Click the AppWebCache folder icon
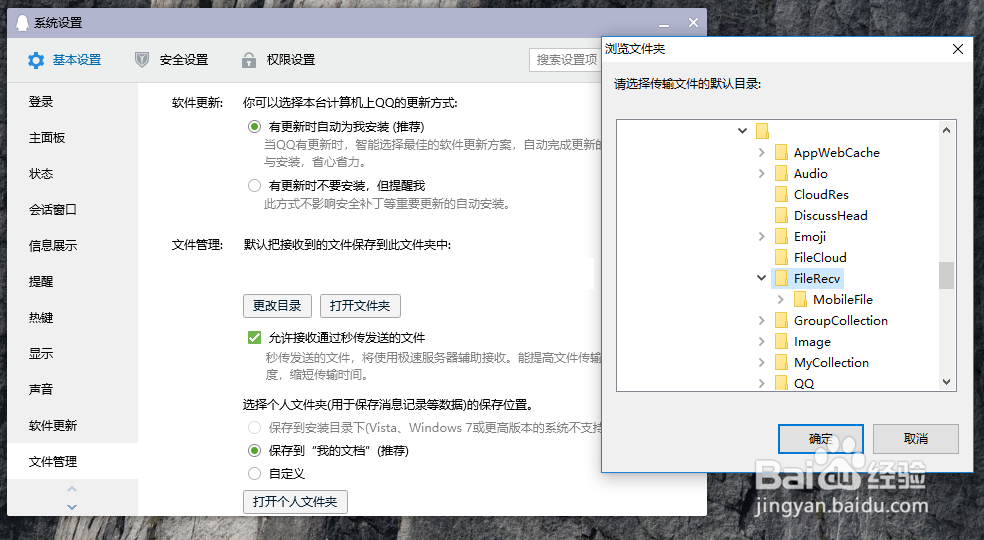Screen dimensions: 984x540 (x=781, y=153)
